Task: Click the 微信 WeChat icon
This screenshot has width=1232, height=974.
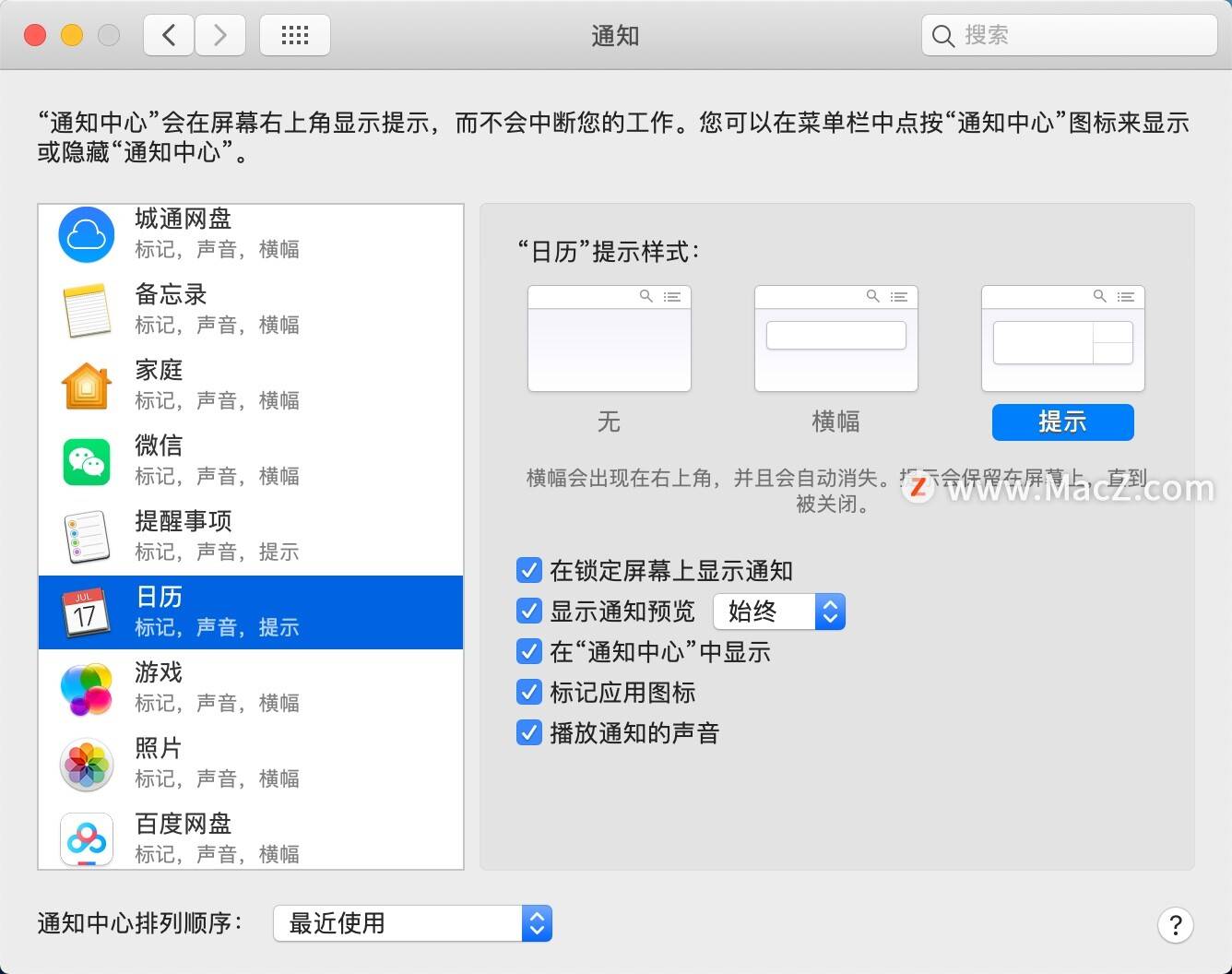Action: [x=87, y=461]
